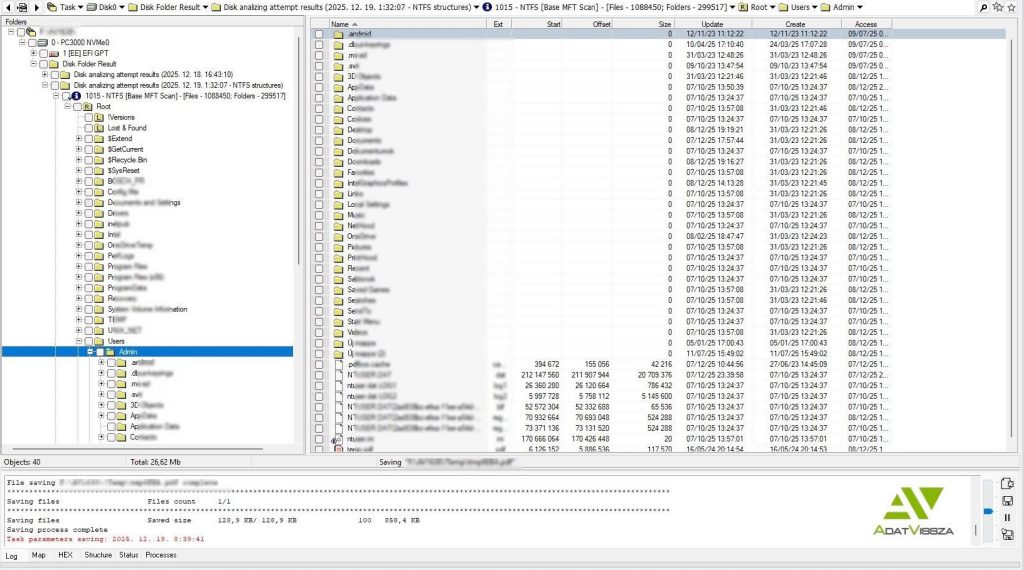The image size is (1024, 570).
Task: Switch to the HEX tab
Action: [x=65, y=555]
